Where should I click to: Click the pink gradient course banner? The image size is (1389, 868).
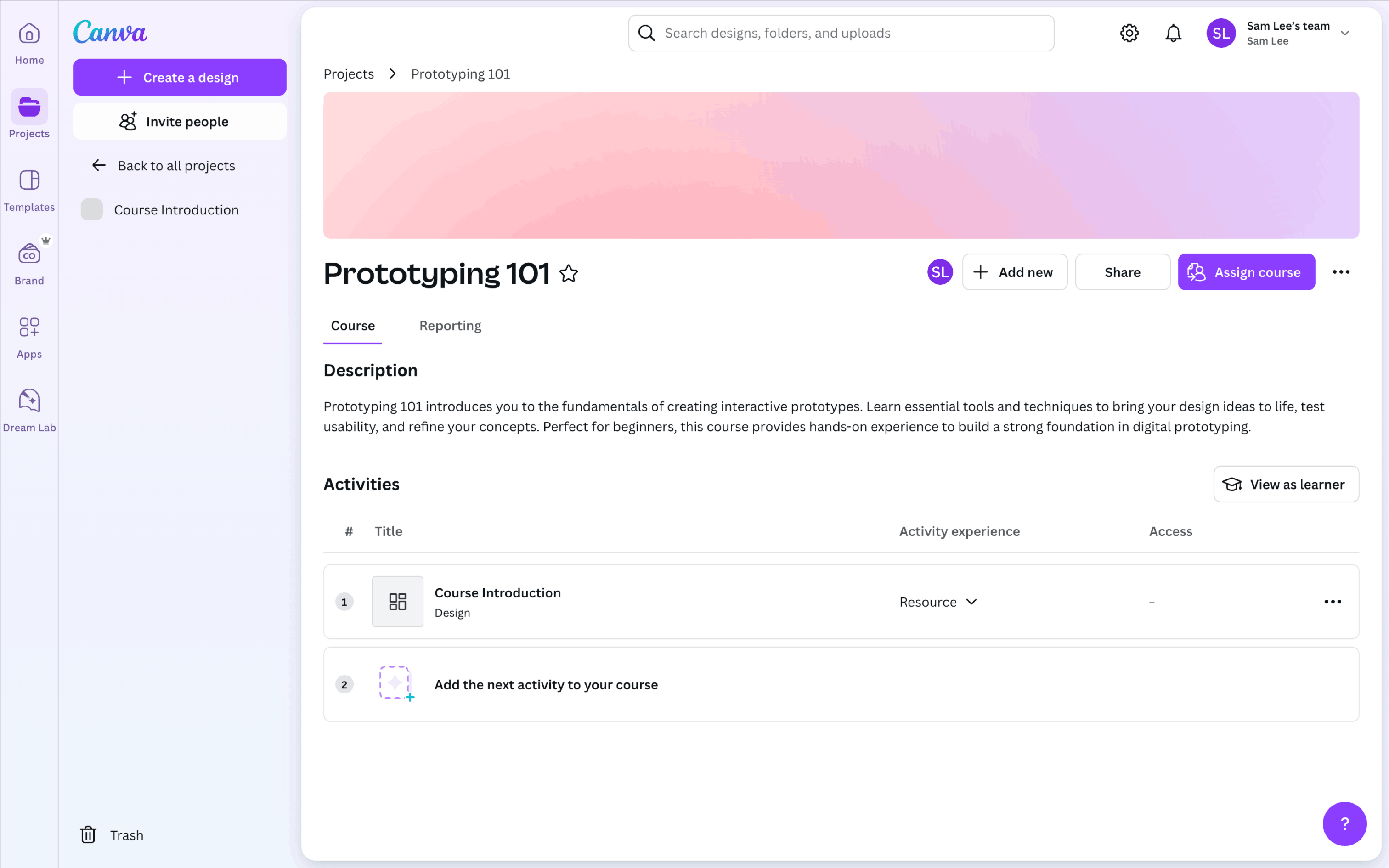pos(841,165)
